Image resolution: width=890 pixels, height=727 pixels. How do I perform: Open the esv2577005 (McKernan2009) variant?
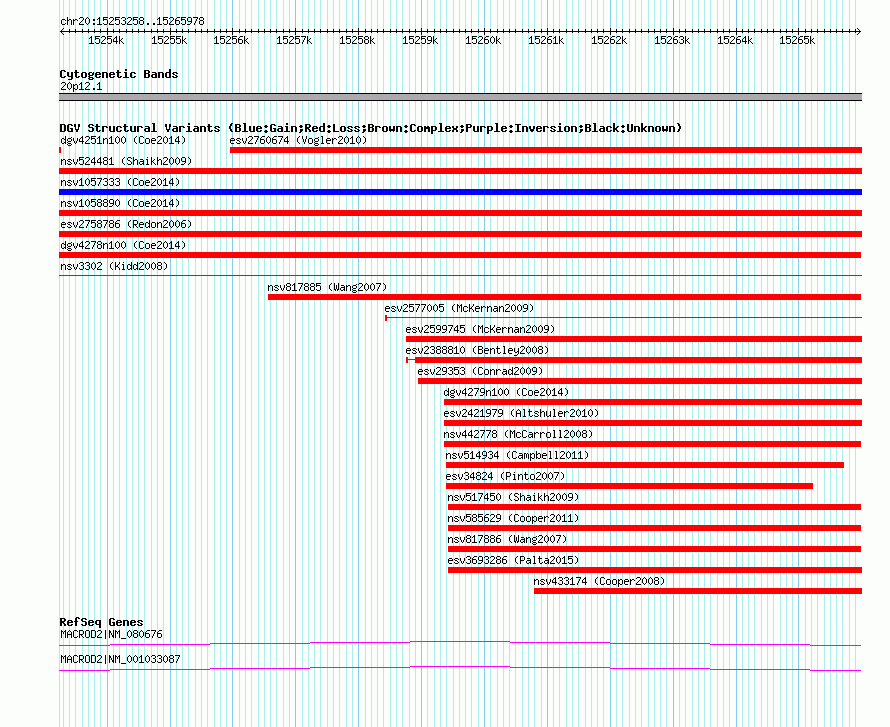(x=459, y=308)
